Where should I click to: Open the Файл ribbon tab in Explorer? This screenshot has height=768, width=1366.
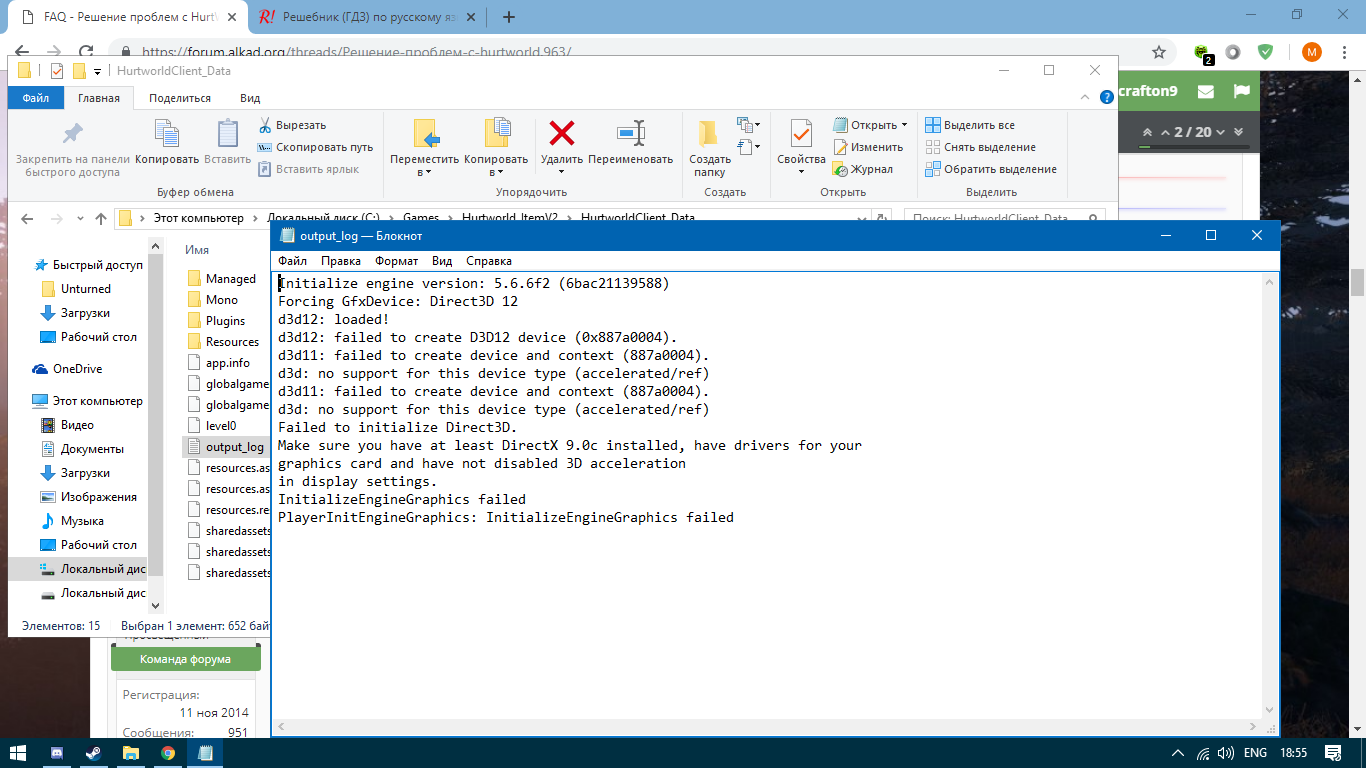point(36,98)
